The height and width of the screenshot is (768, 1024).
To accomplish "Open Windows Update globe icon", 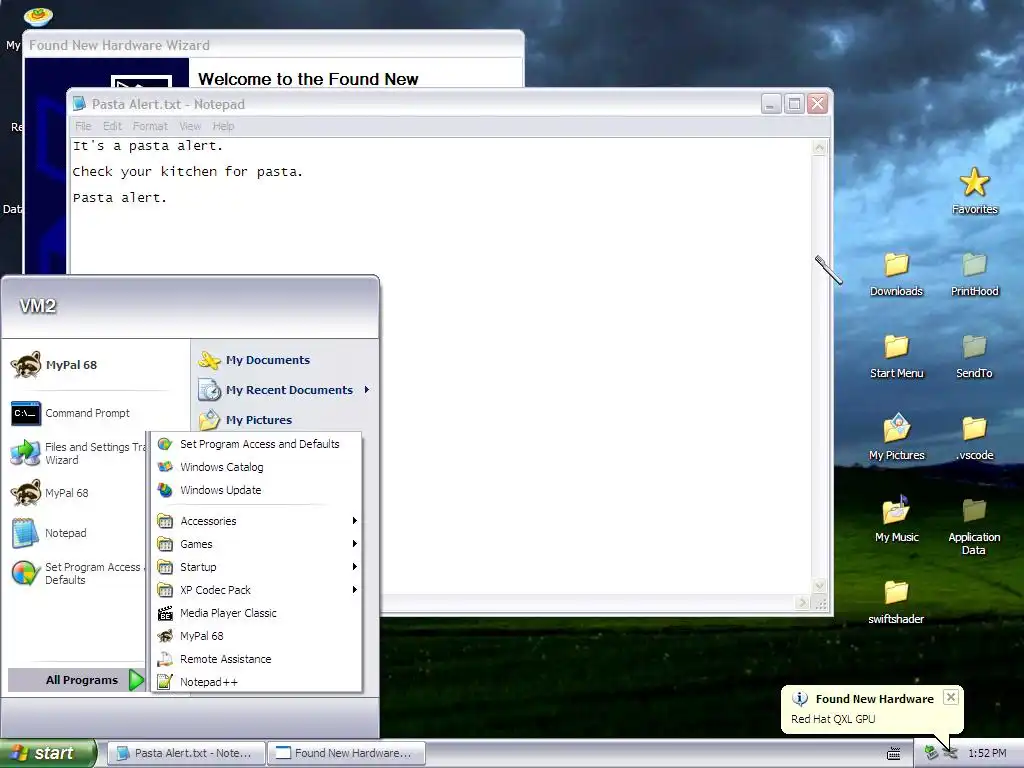I will coord(165,490).
